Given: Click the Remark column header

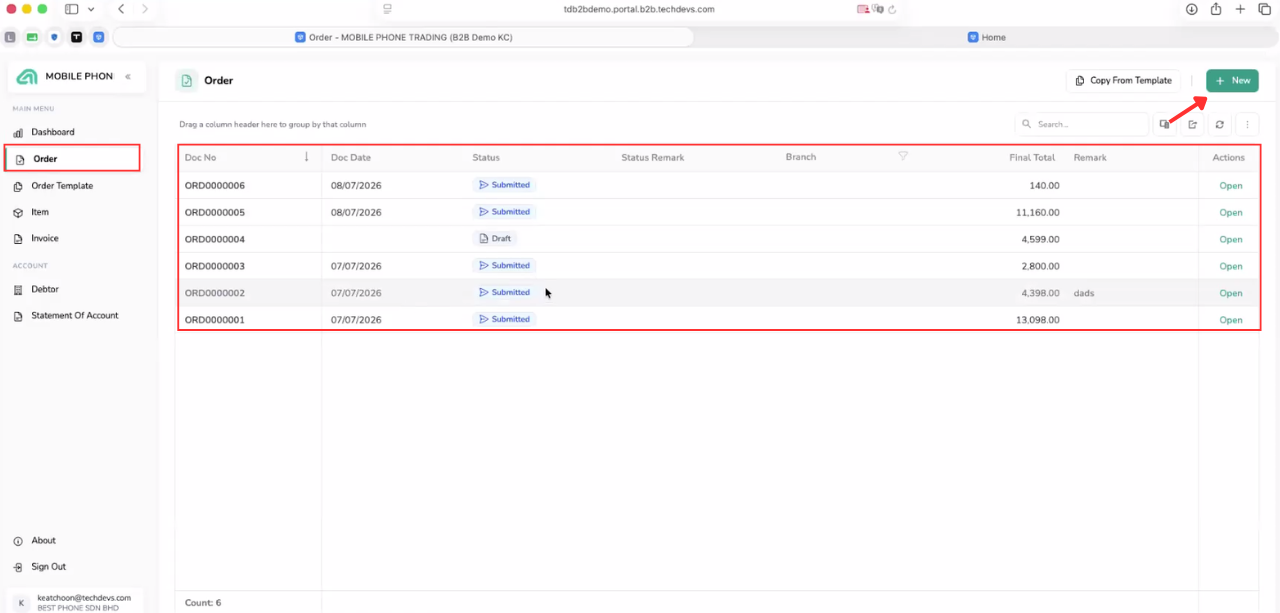Looking at the screenshot, I should click(1090, 158).
